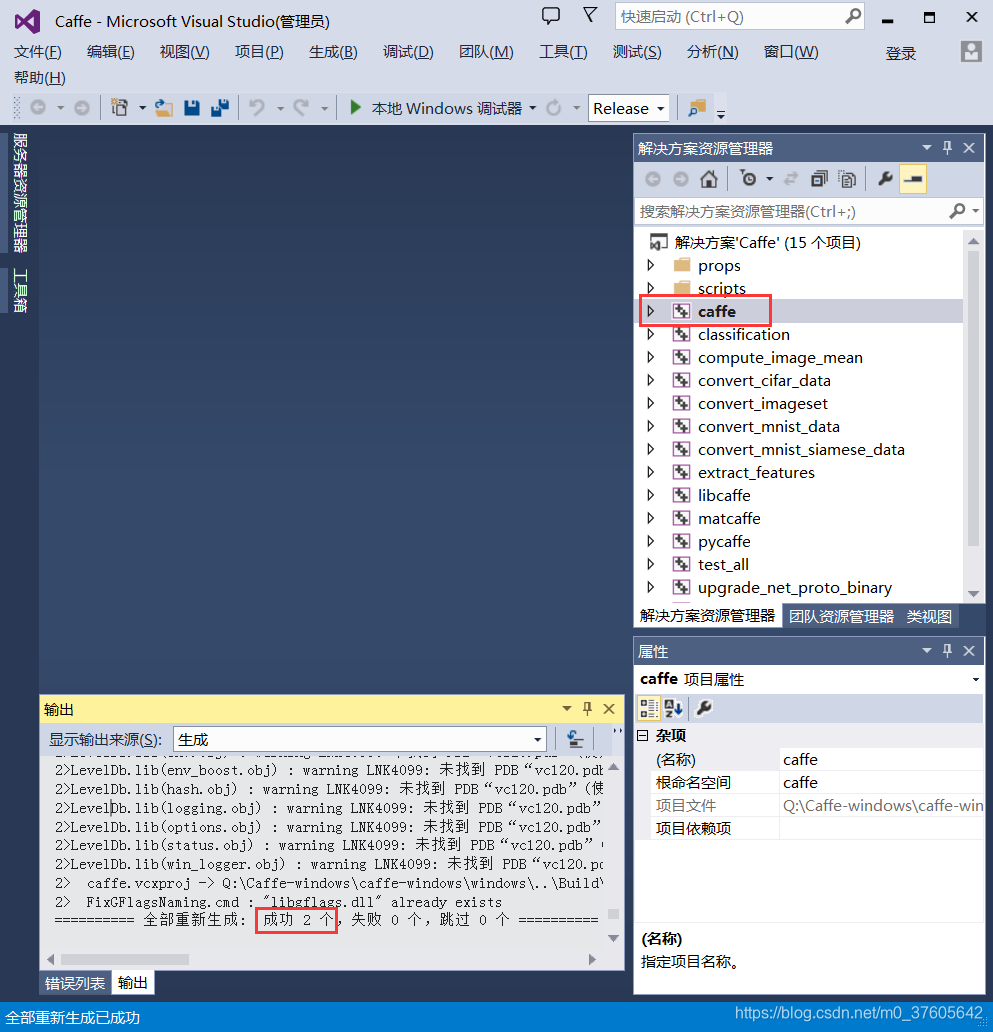The height and width of the screenshot is (1032, 993).
Task: Expand the props folder node
Action: tap(651, 265)
